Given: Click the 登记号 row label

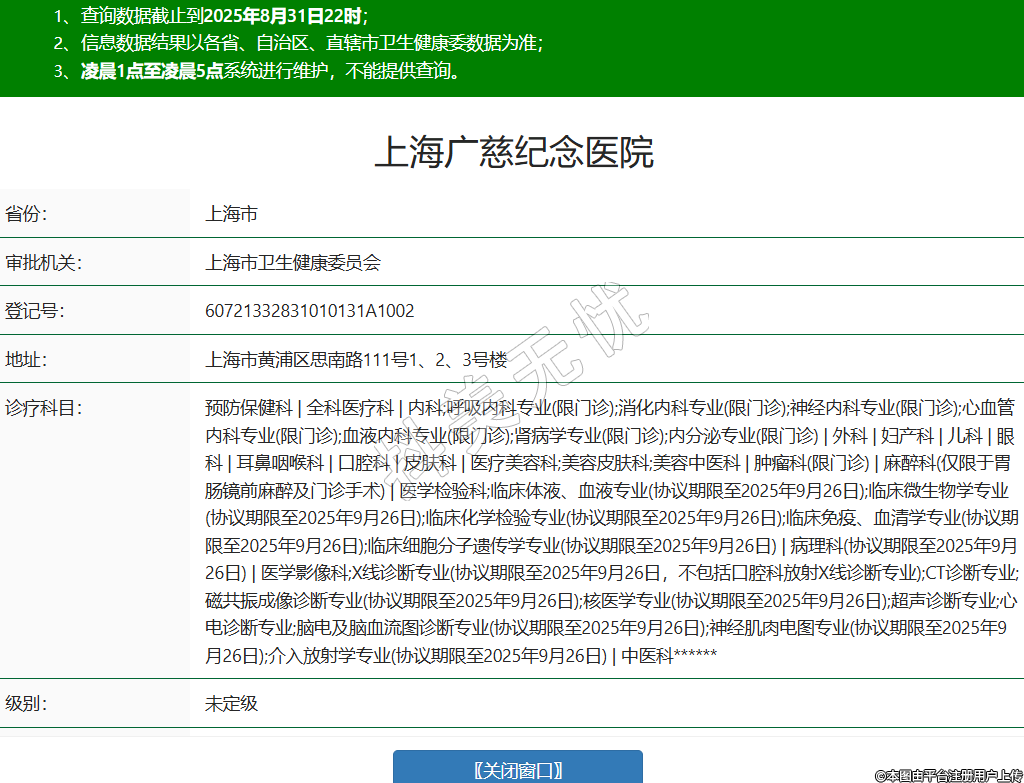Looking at the screenshot, I should [x=35, y=311].
